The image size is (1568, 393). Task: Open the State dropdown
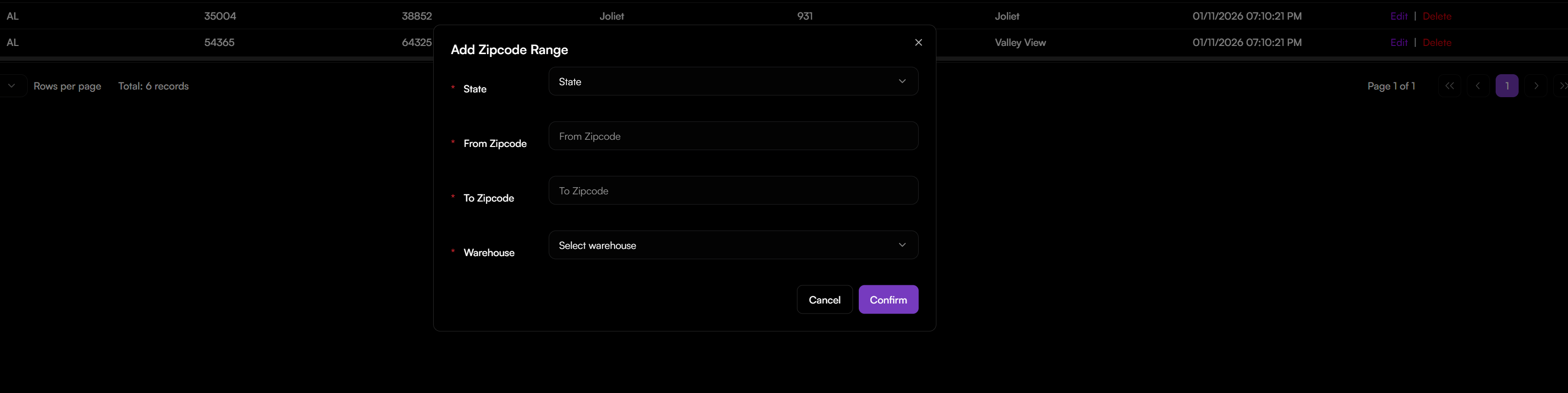[x=733, y=81]
